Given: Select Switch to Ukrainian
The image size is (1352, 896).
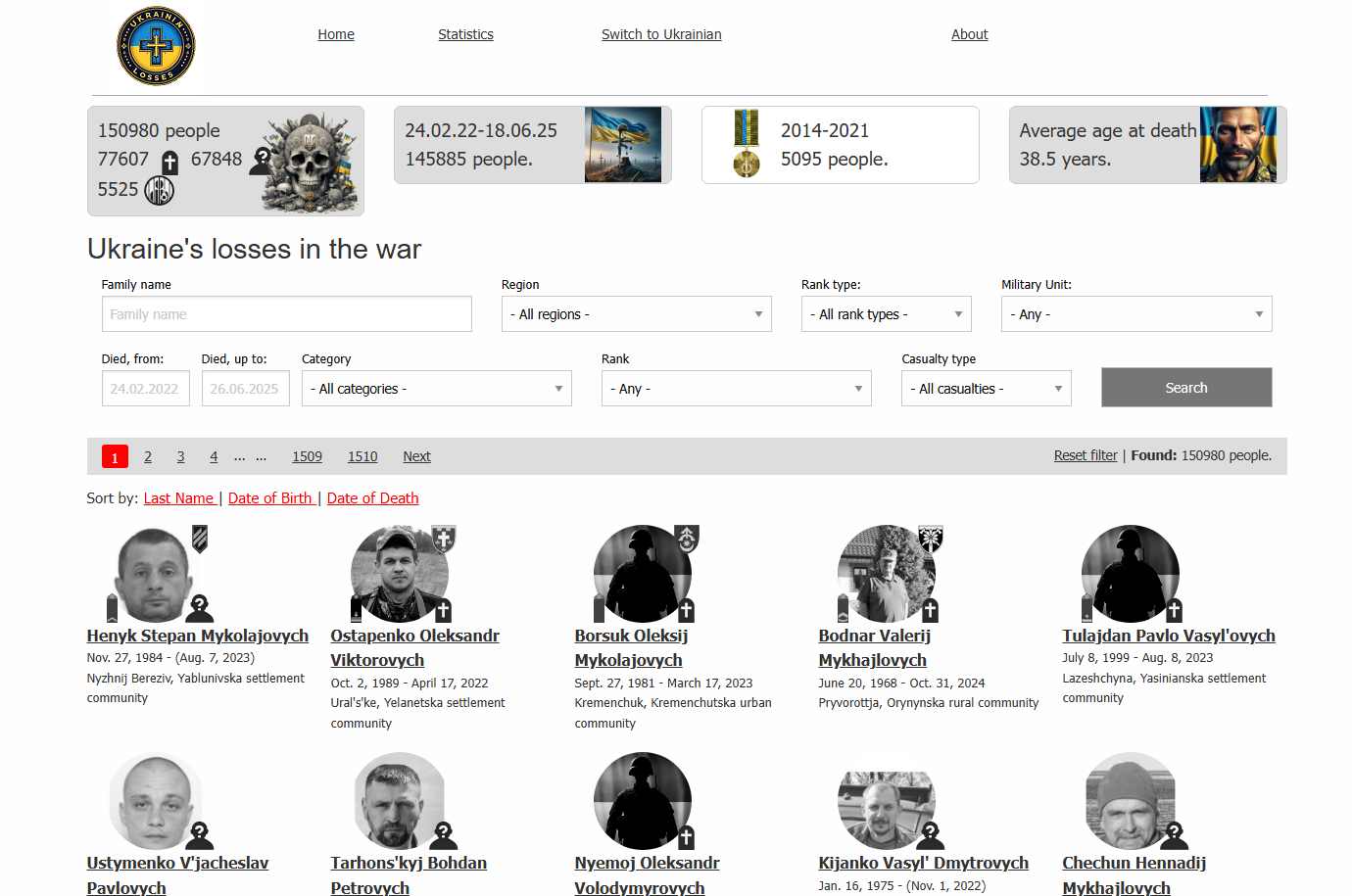Looking at the screenshot, I should click(x=661, y=34).
